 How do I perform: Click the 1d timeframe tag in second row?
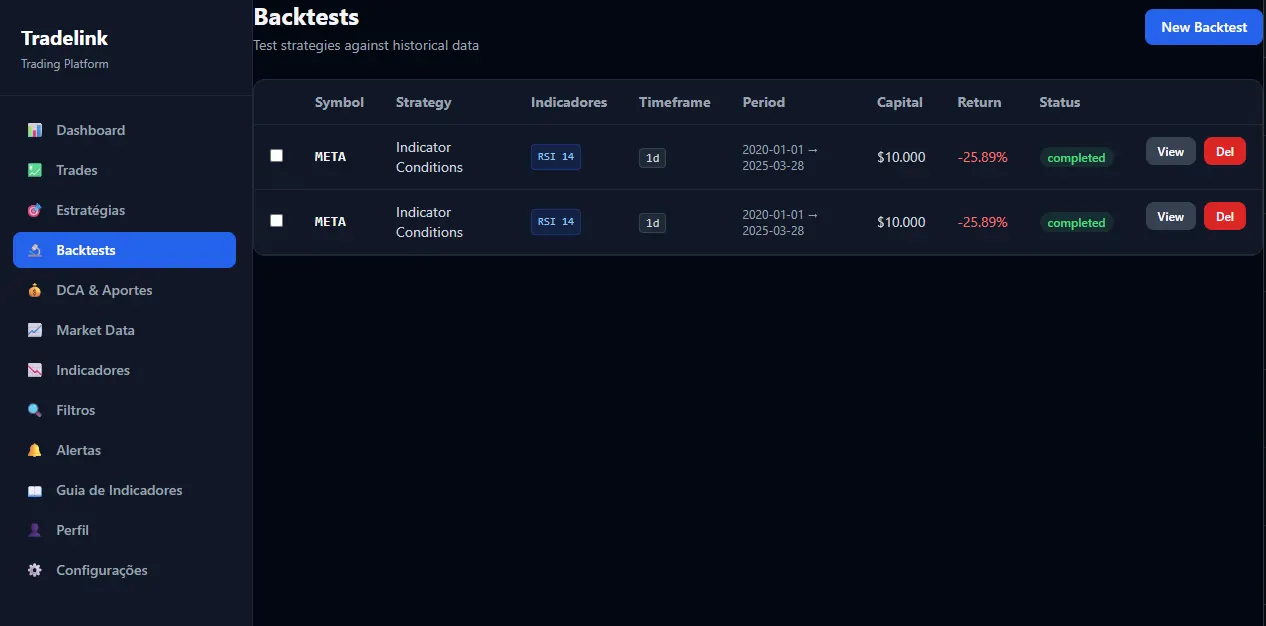(x=652, y=223)
